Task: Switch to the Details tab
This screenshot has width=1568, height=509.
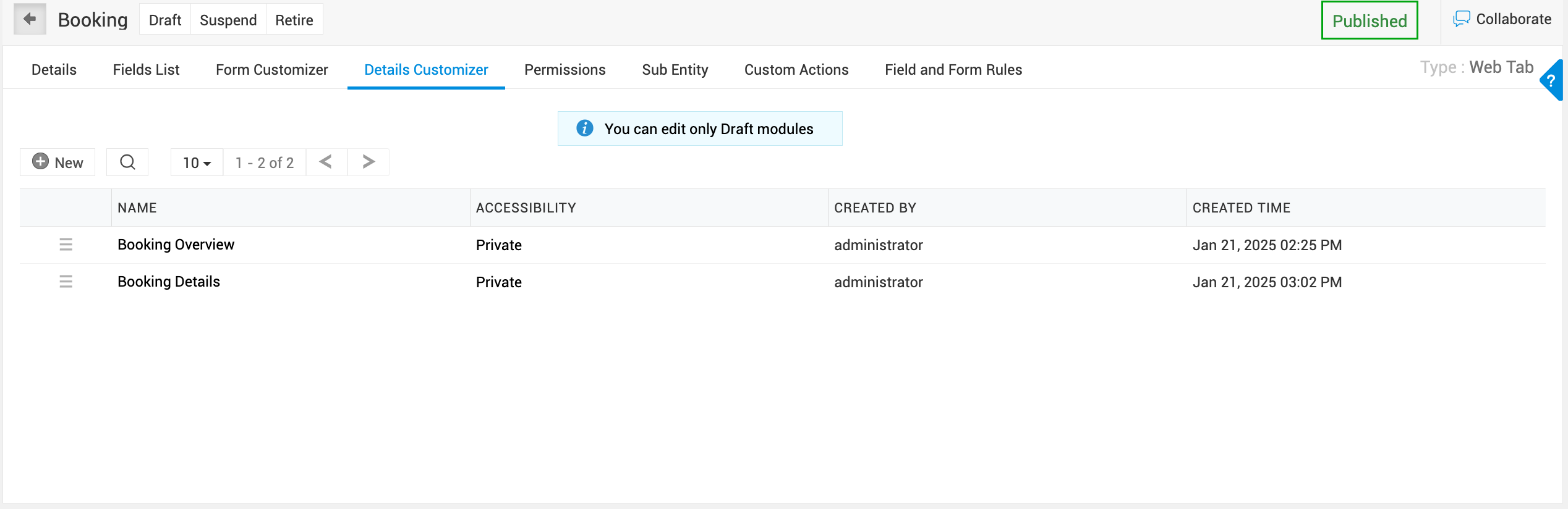Action: pyautogui.click(x=54, y=70)
